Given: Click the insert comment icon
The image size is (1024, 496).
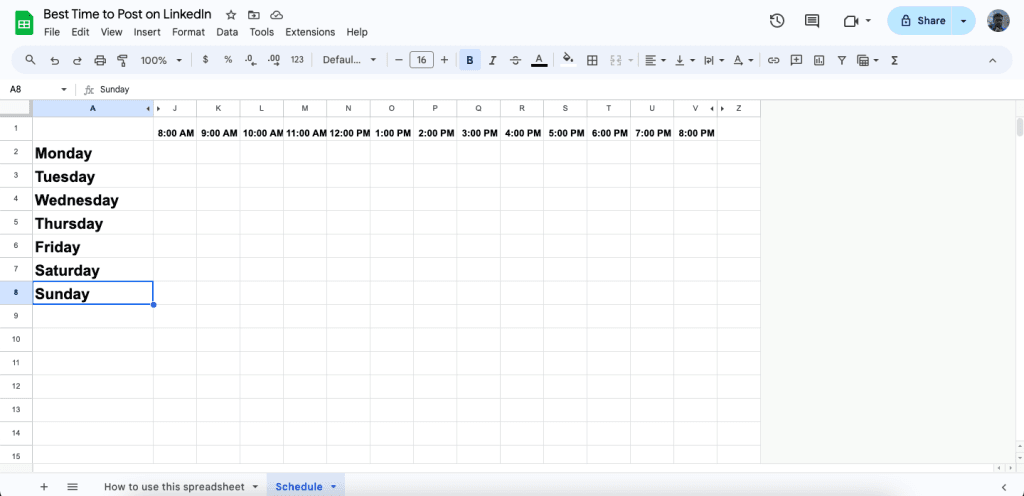Looking at the screenshot, I should coord(796,60).
